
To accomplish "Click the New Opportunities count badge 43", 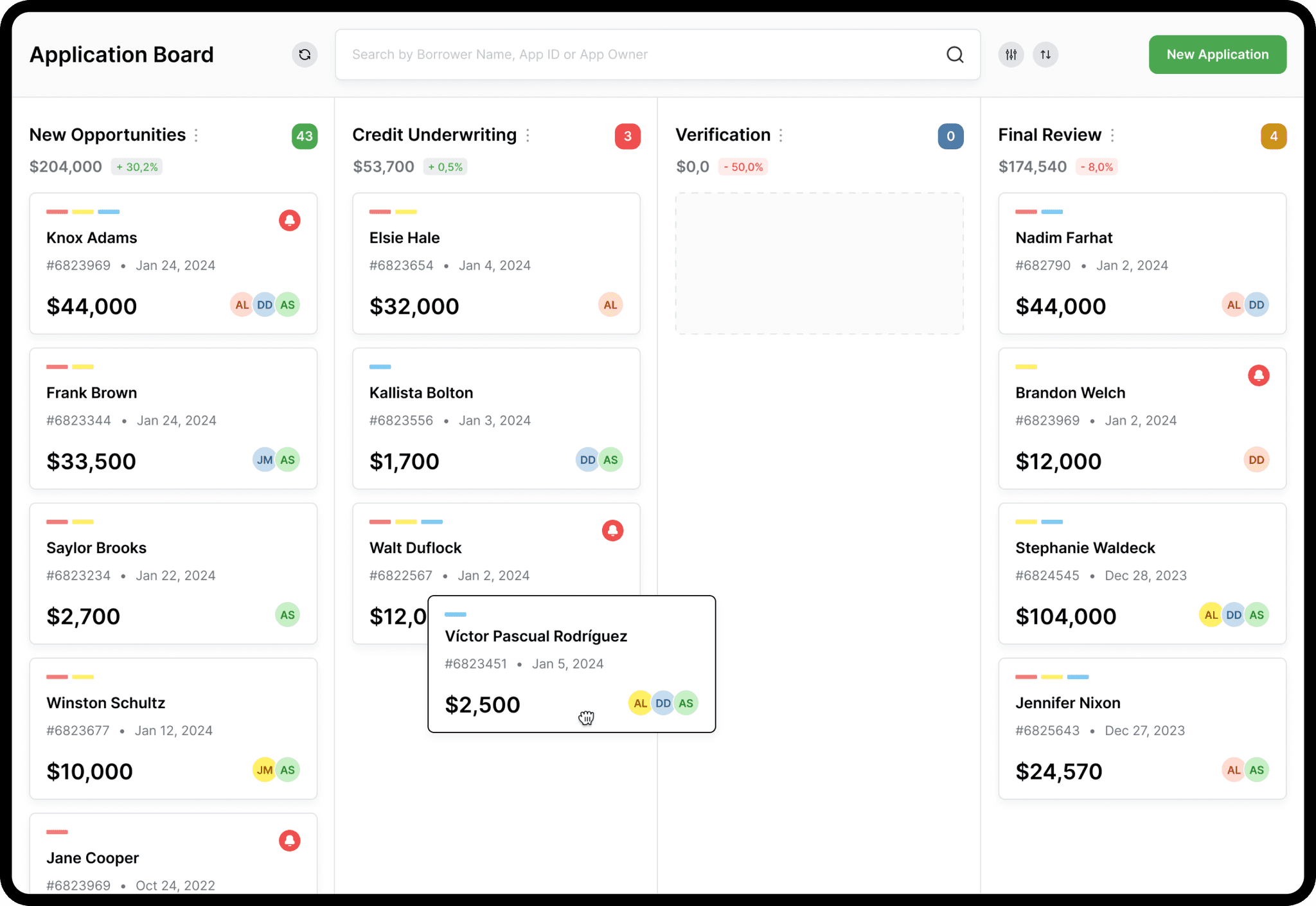I will [x=305, y=136].
